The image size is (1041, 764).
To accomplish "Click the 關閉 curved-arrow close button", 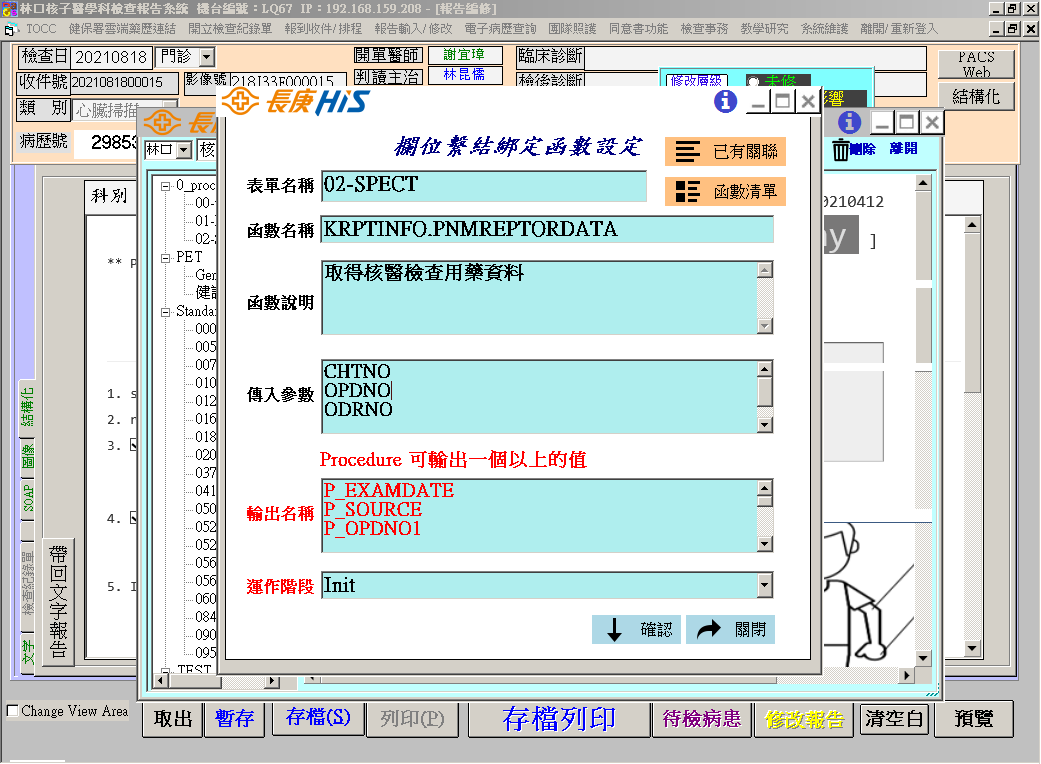I will coord(730,630).
